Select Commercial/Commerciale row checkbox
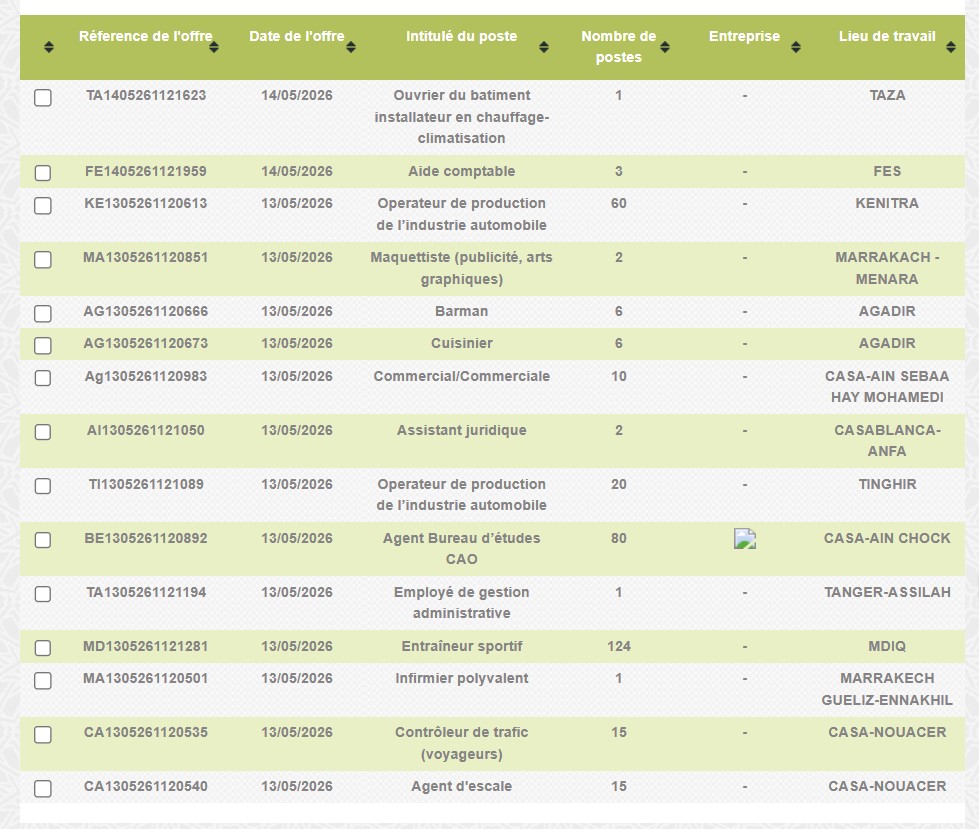The width and height of the screenshot is (979, 829). [x=42, y=378]
